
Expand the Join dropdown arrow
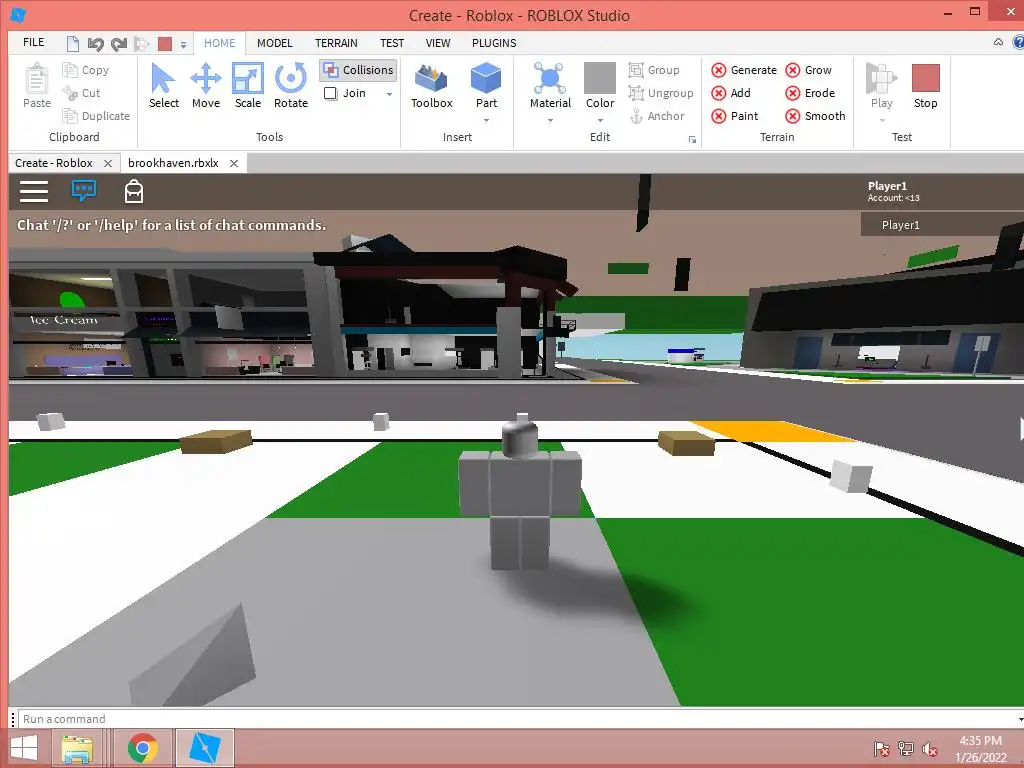click(389, 94)
